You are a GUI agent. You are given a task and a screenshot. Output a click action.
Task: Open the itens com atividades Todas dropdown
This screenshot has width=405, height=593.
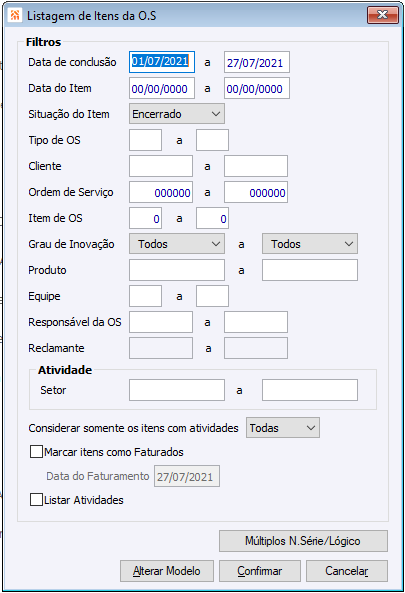pos(283,428)
